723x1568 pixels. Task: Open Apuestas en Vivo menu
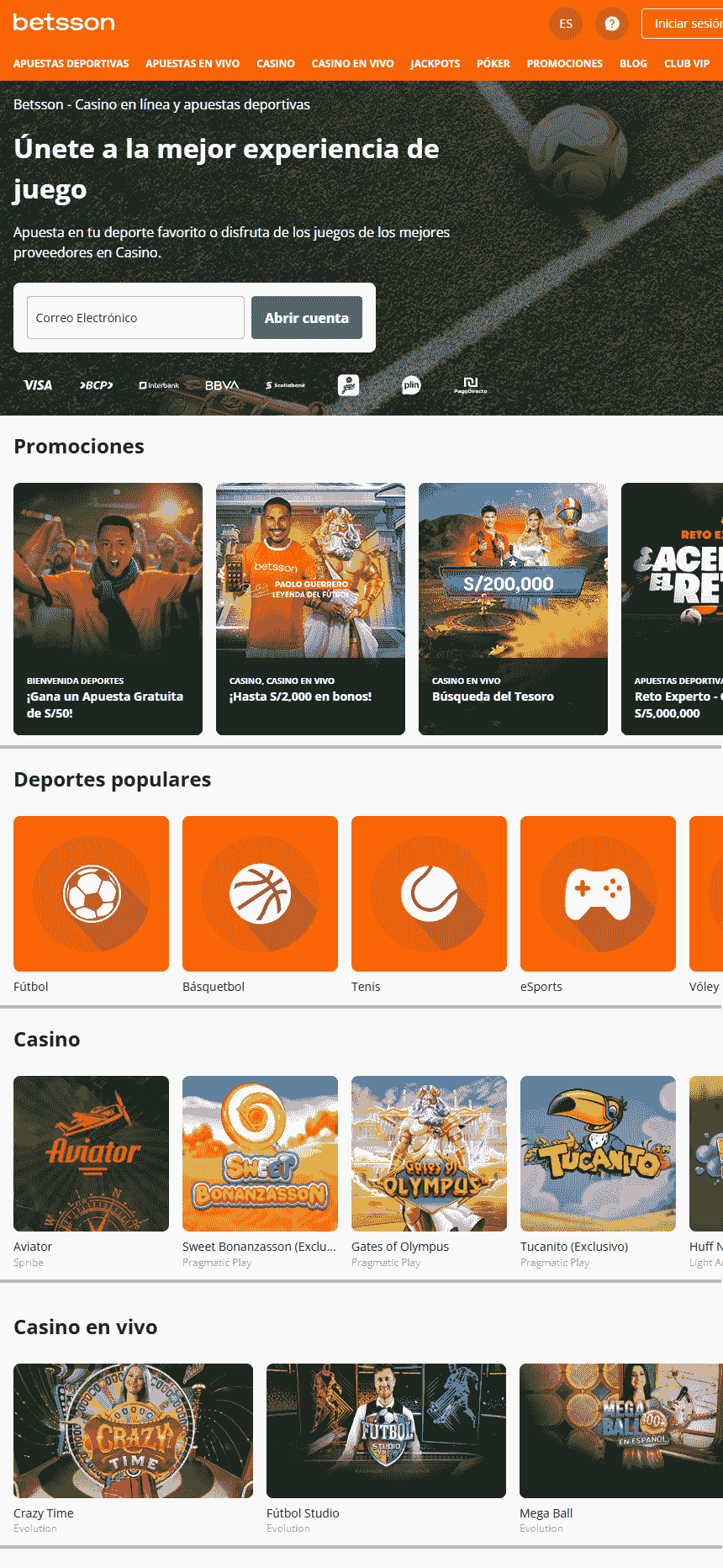coord(193,63)
